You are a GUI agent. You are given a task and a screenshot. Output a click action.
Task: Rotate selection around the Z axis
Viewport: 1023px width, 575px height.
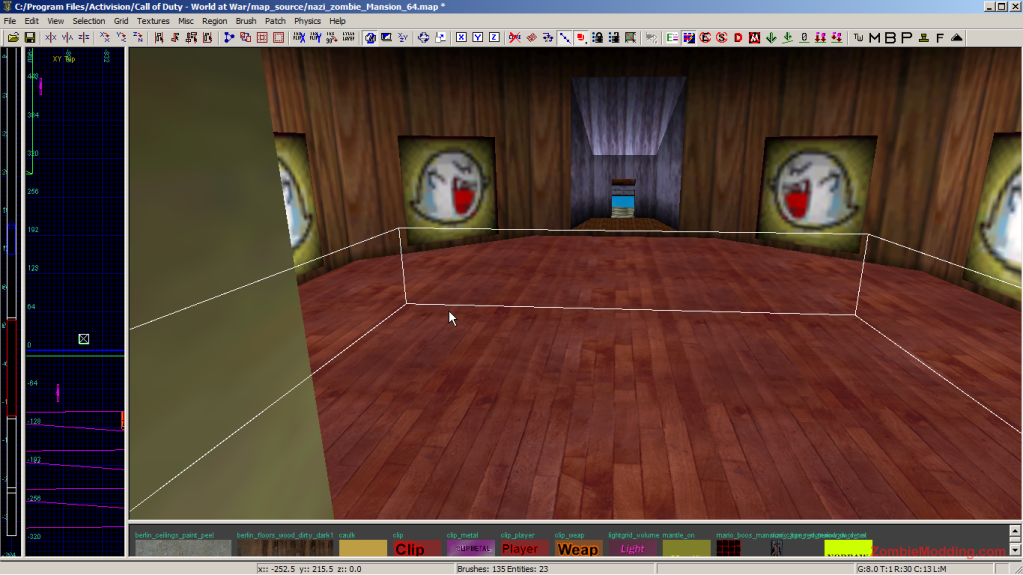click(x=138, y=38)
